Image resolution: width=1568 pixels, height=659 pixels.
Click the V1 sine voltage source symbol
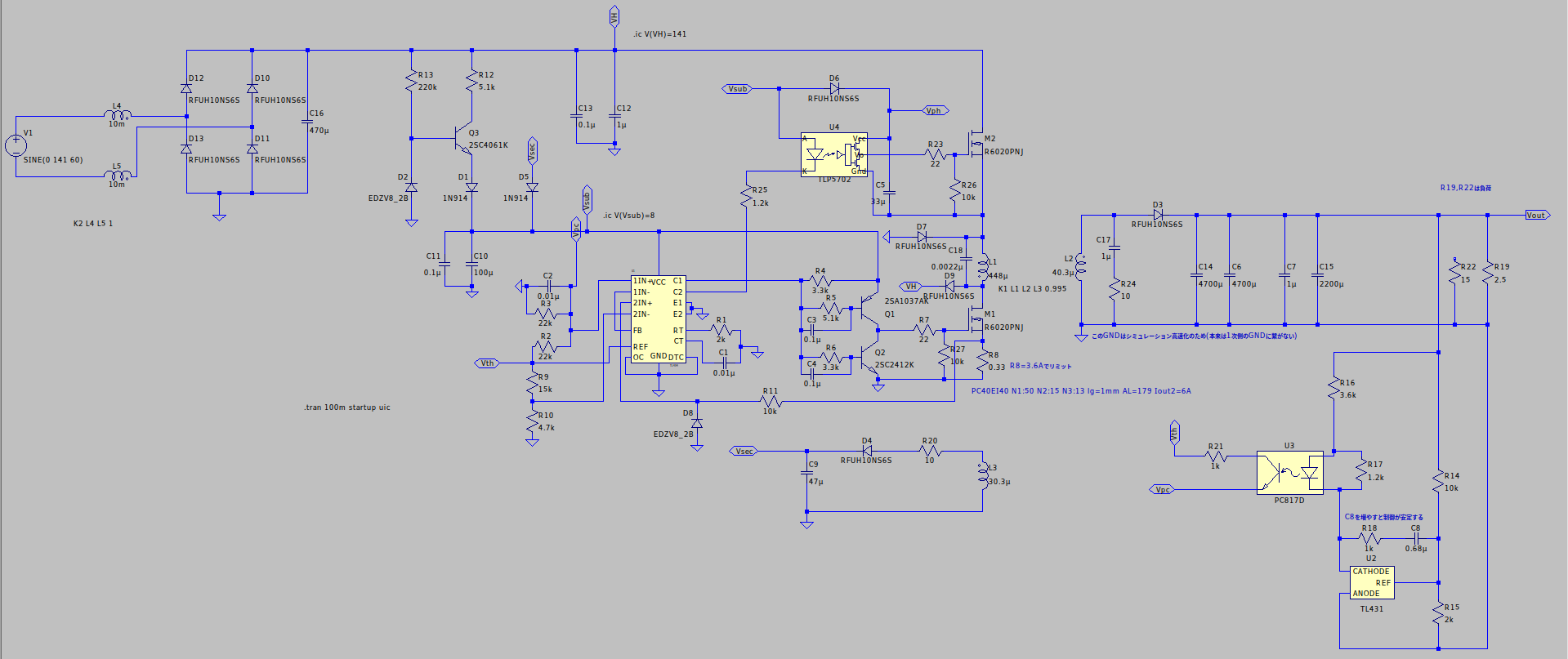16,146
